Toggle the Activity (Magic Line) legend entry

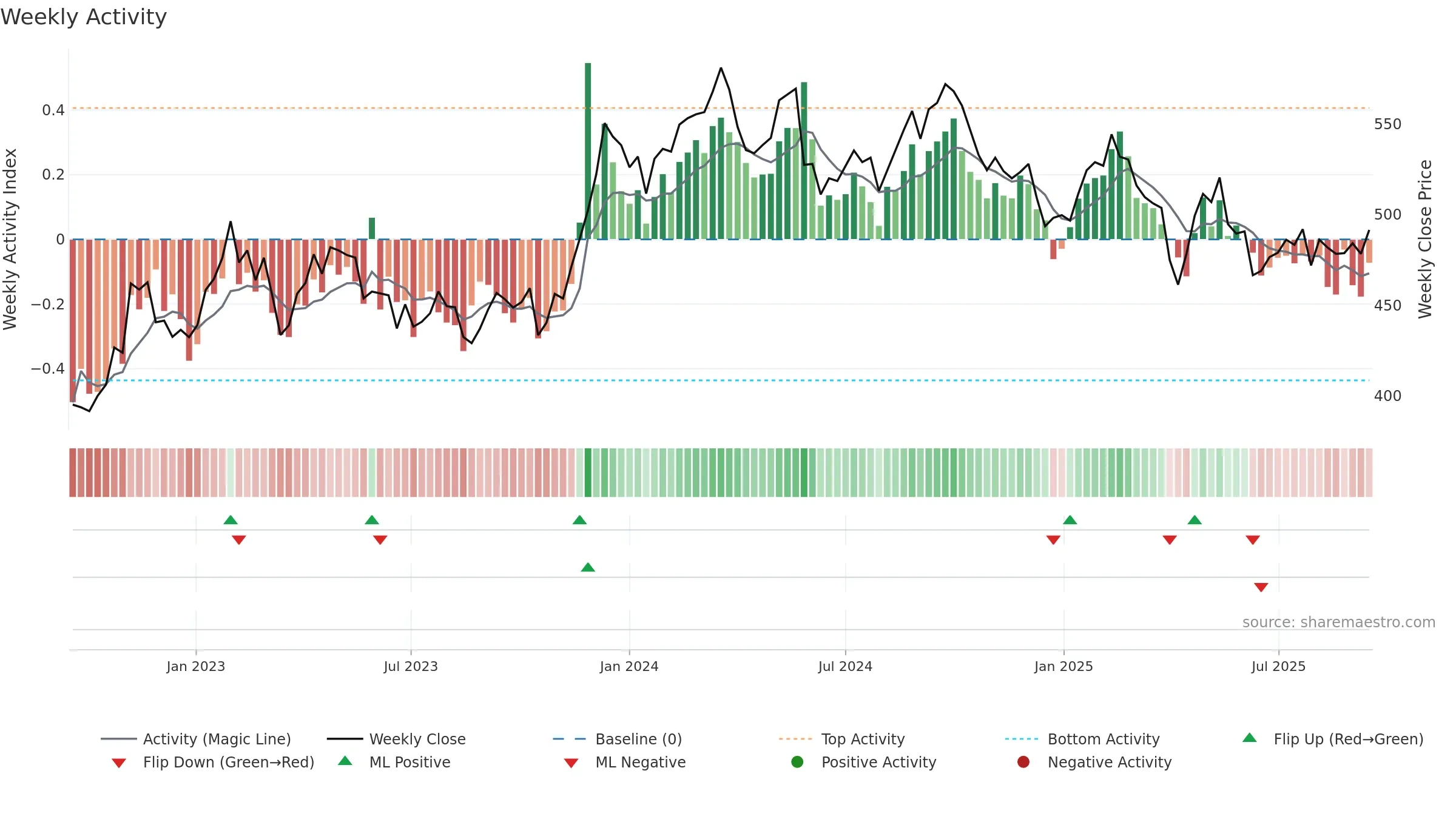pos(196,739)
